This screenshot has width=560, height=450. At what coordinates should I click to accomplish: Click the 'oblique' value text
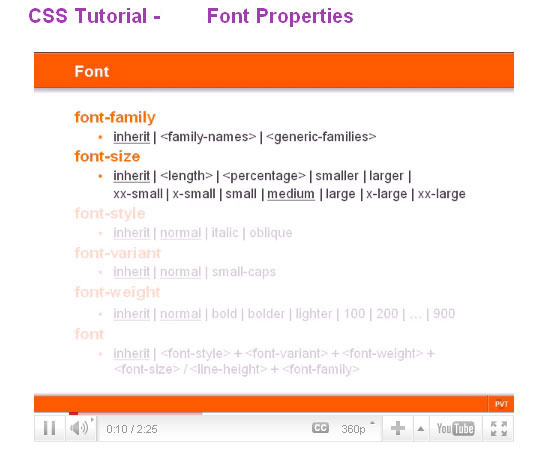coord(271,233)
